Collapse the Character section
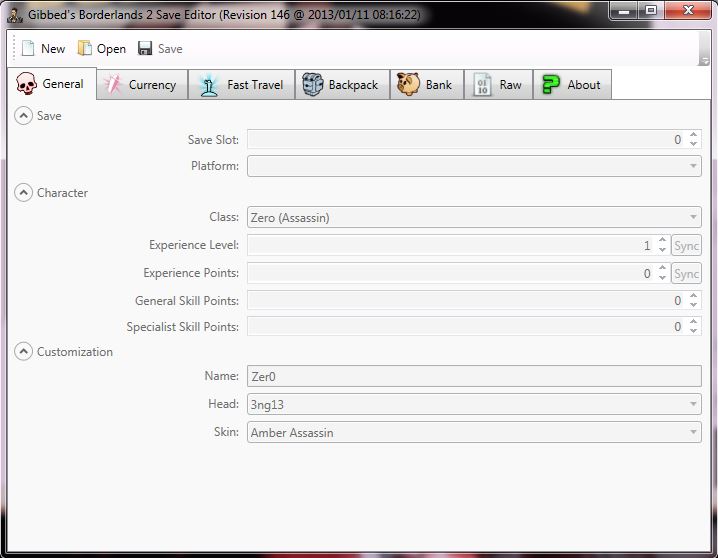This screenshot has width=718, height=558. coord(23,193)
